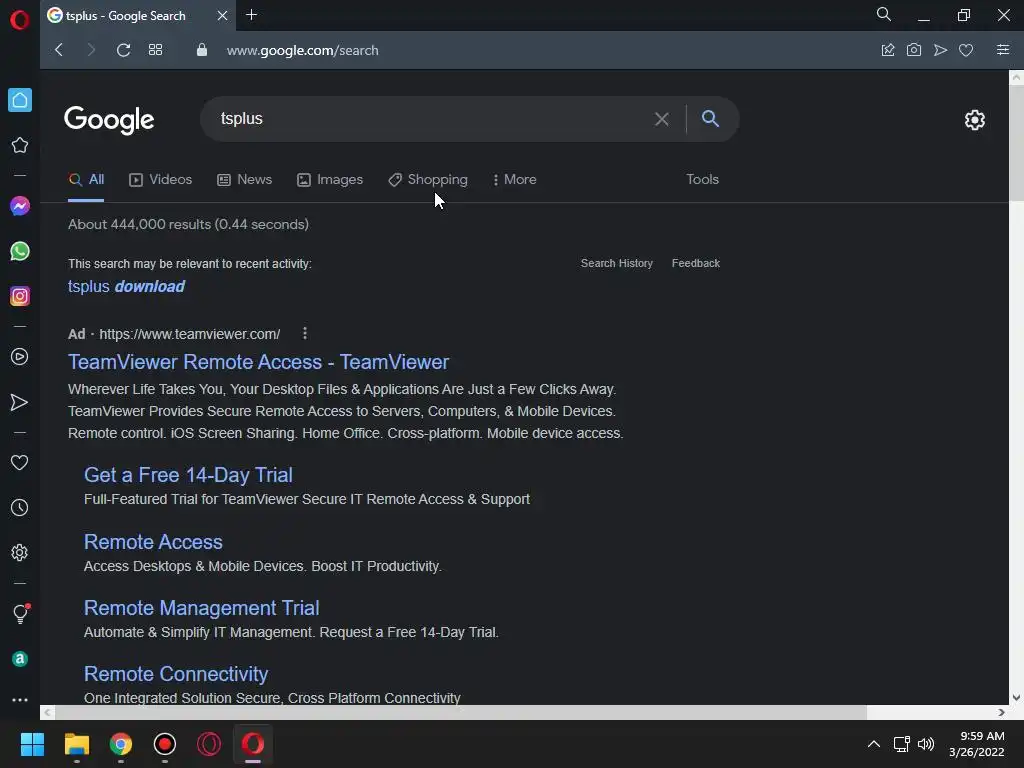Viewport: 1024px width, 768px height.
Task: Open Search History link
Action: pos(616,263)
